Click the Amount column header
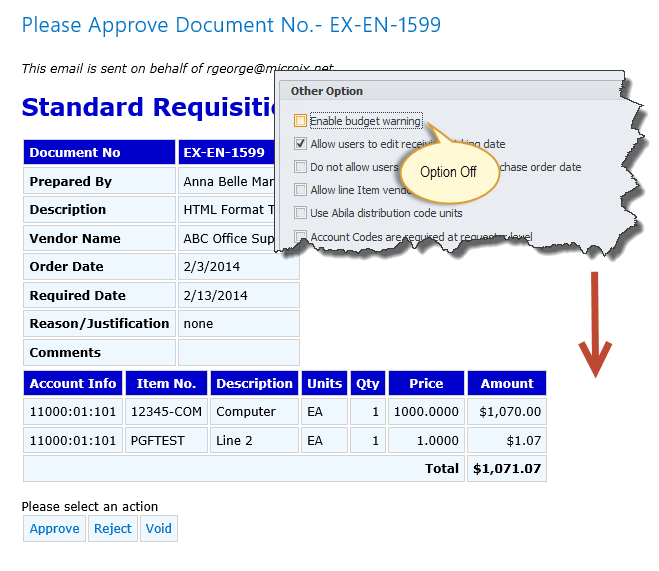Screen dimensions: 659x571 pyautogui.click(x=506, y=383)
